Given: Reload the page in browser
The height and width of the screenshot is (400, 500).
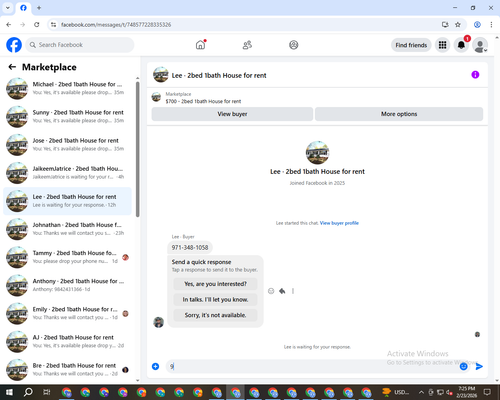Looking at the screenshot, I should coord(37,25).
